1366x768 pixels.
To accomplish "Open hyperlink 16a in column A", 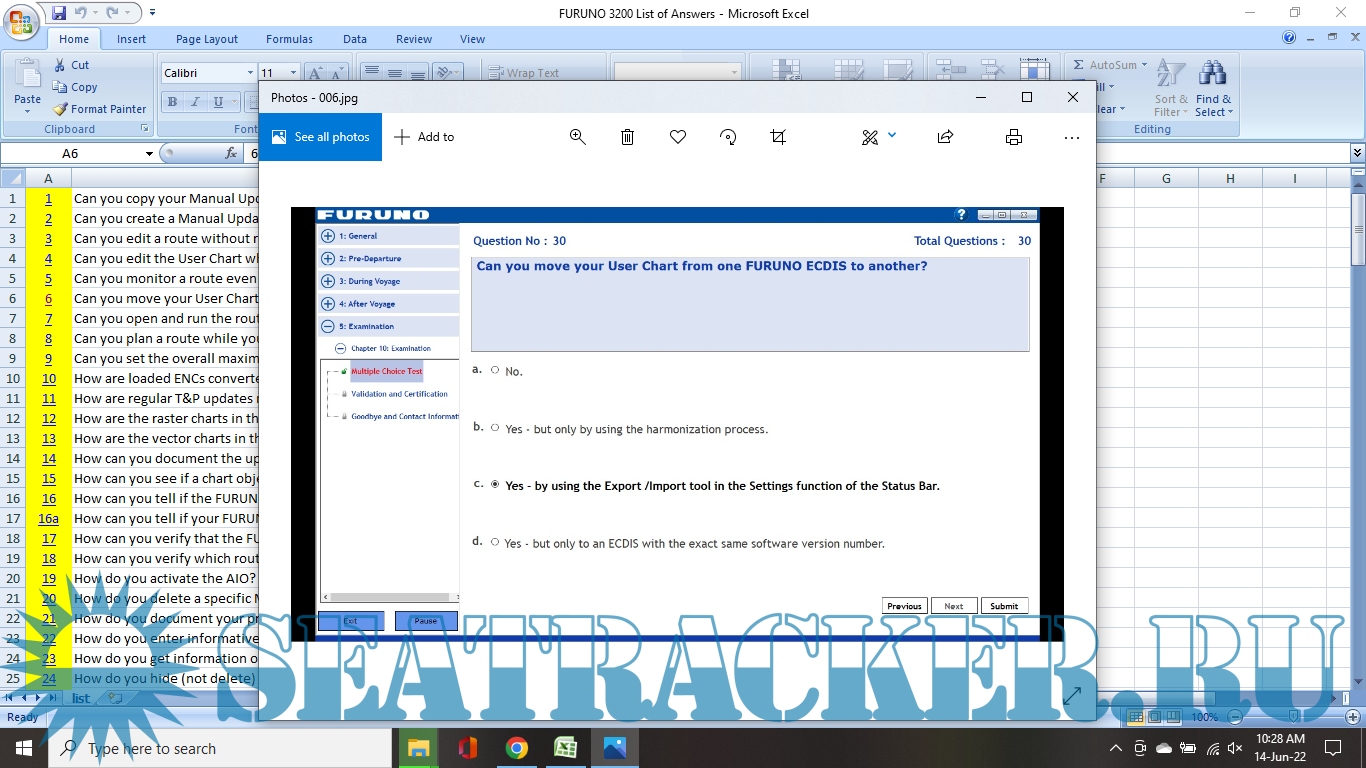I will (48, 518).
